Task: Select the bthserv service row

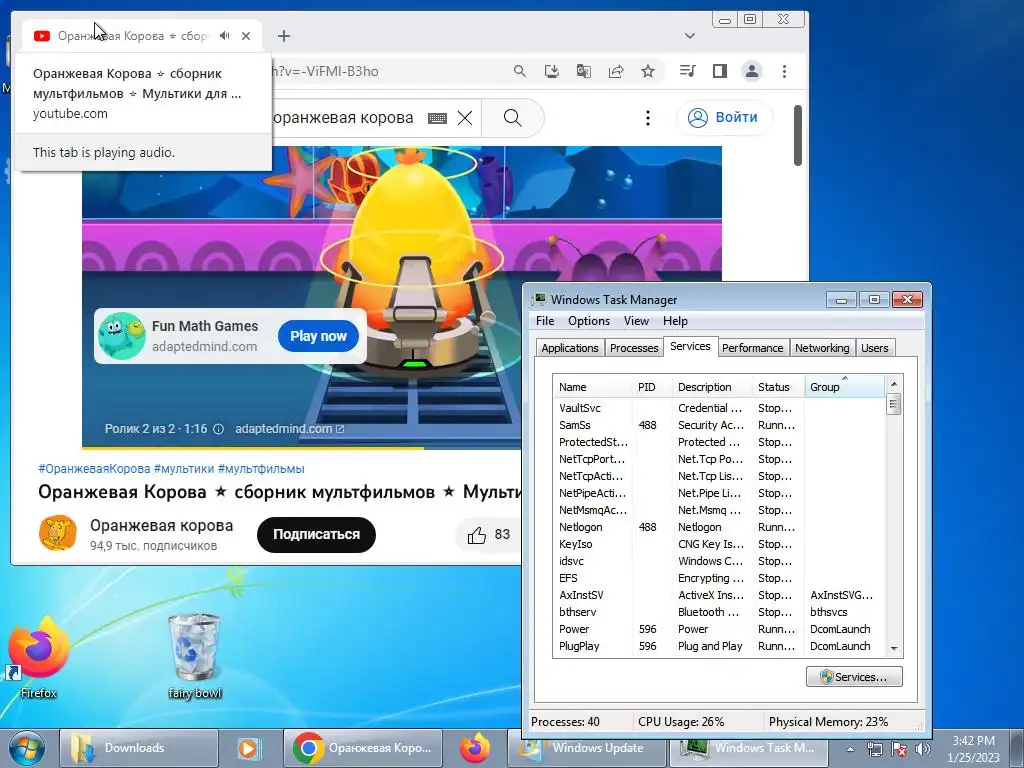Action: coord(719,612)
